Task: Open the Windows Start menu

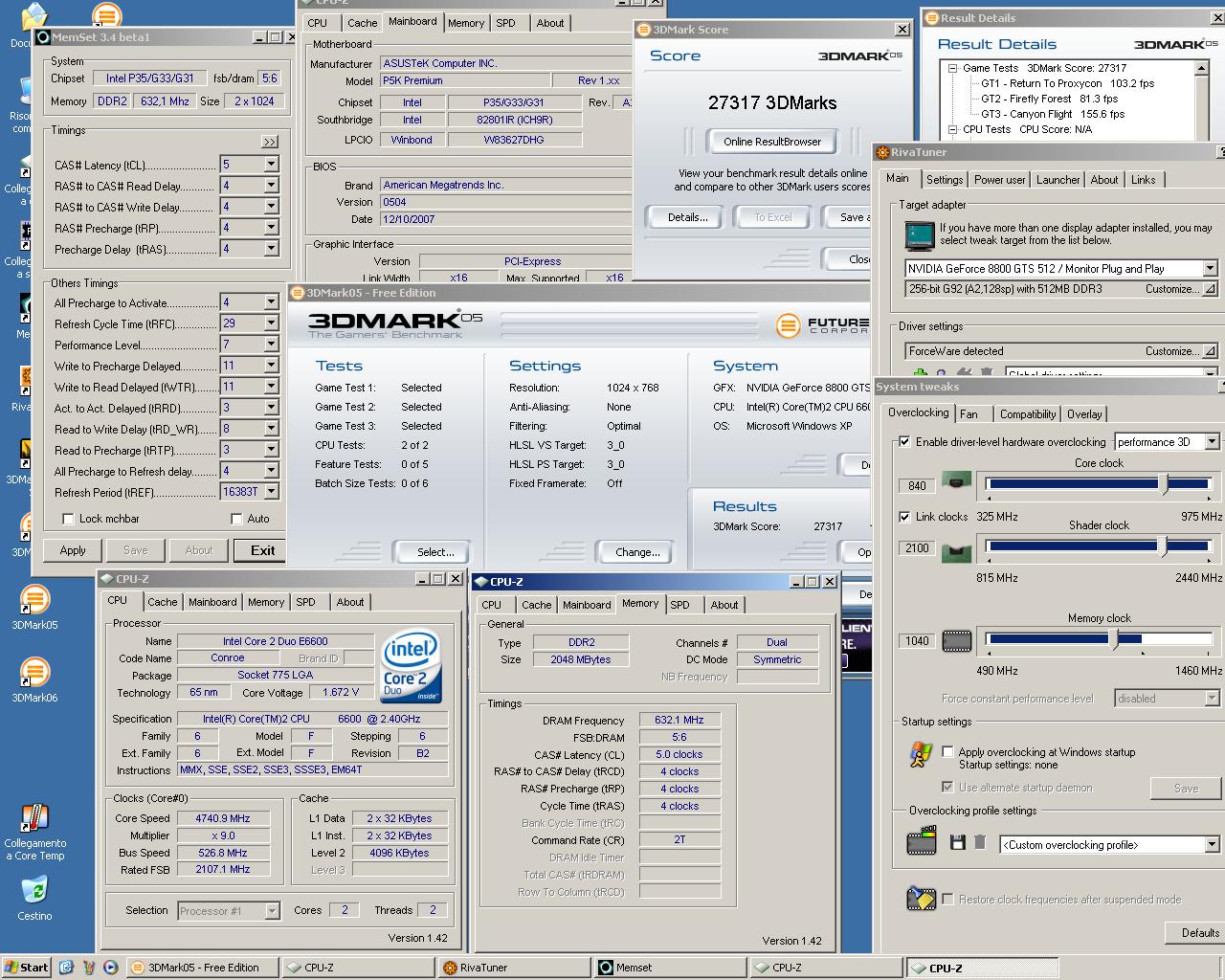Action: (26, 968)
